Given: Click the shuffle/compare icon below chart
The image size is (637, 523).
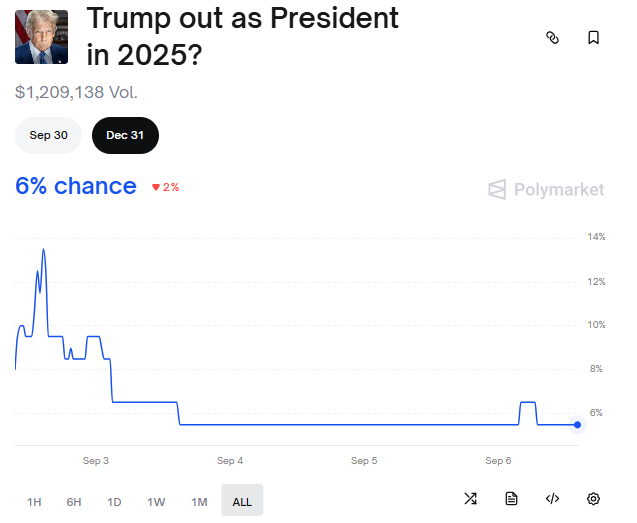Looking at the screenshot, I should [470, 499].
